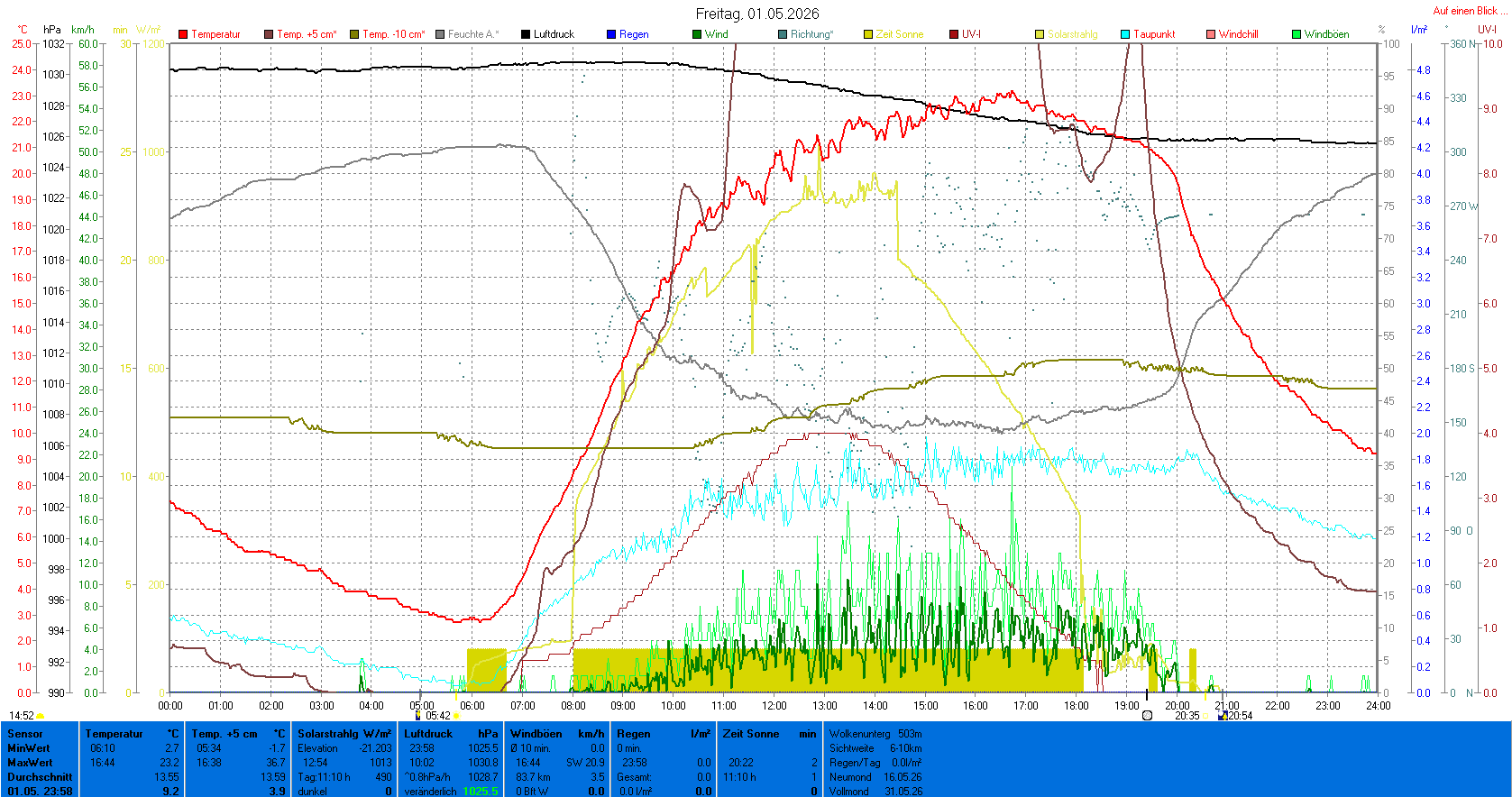Click the sun icon beside 14:52

[x=40, y=717]
